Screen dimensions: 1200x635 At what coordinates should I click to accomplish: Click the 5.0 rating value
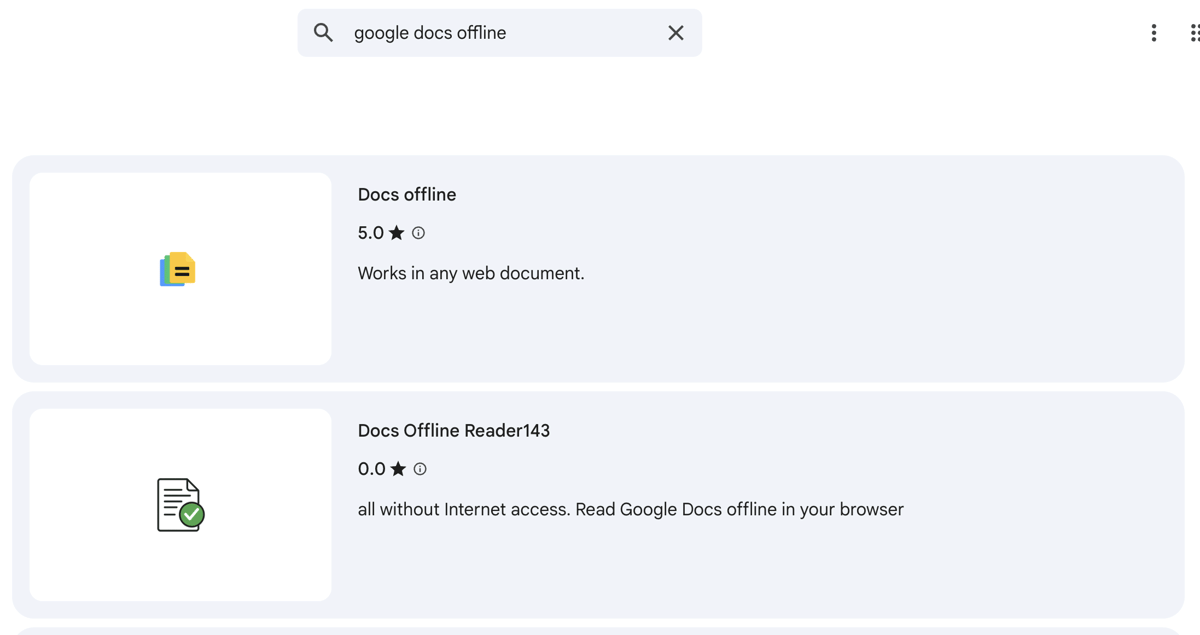(371, 233)
